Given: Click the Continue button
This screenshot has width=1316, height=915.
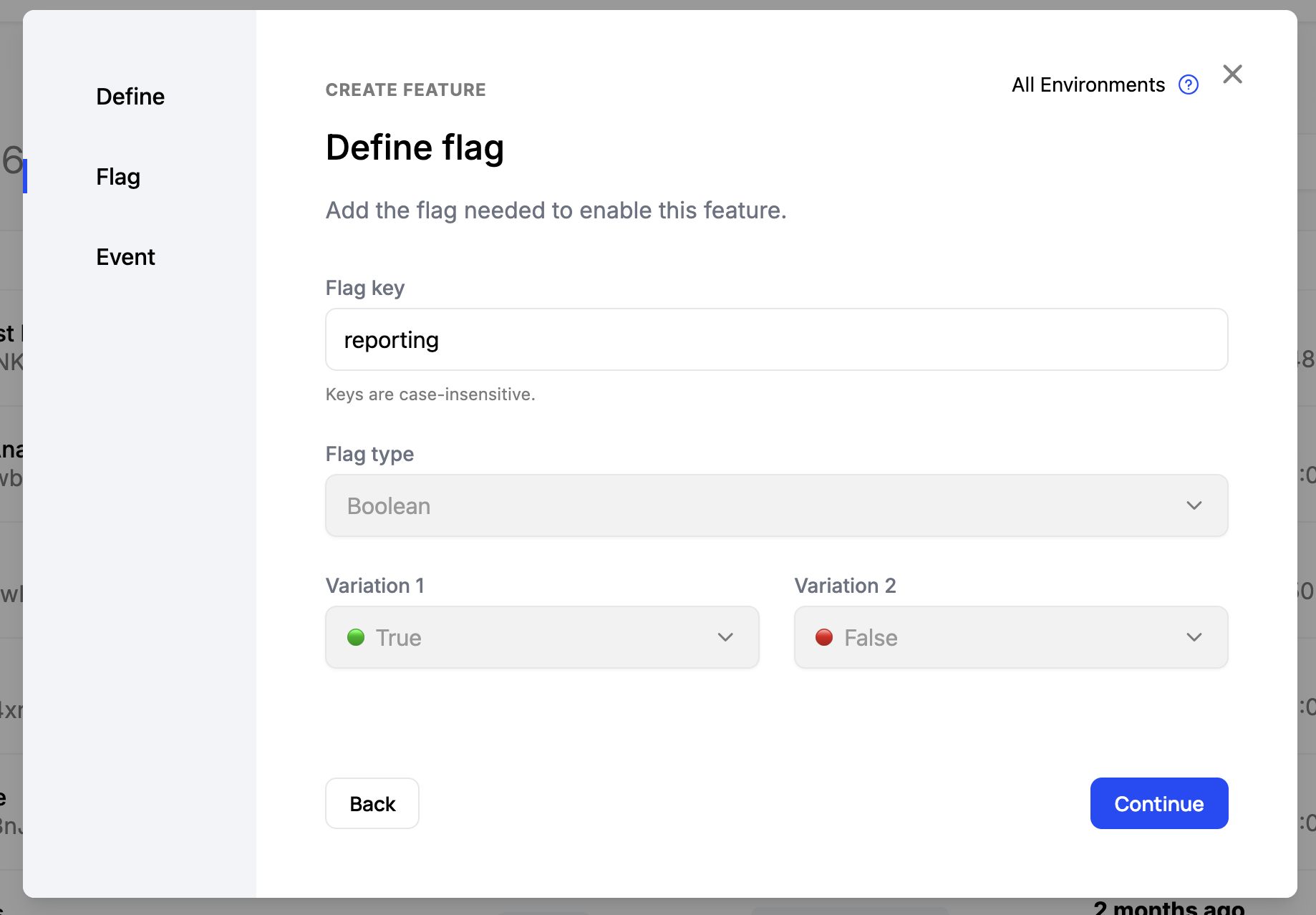Looking at the screenshot, I should (1158, 803).
